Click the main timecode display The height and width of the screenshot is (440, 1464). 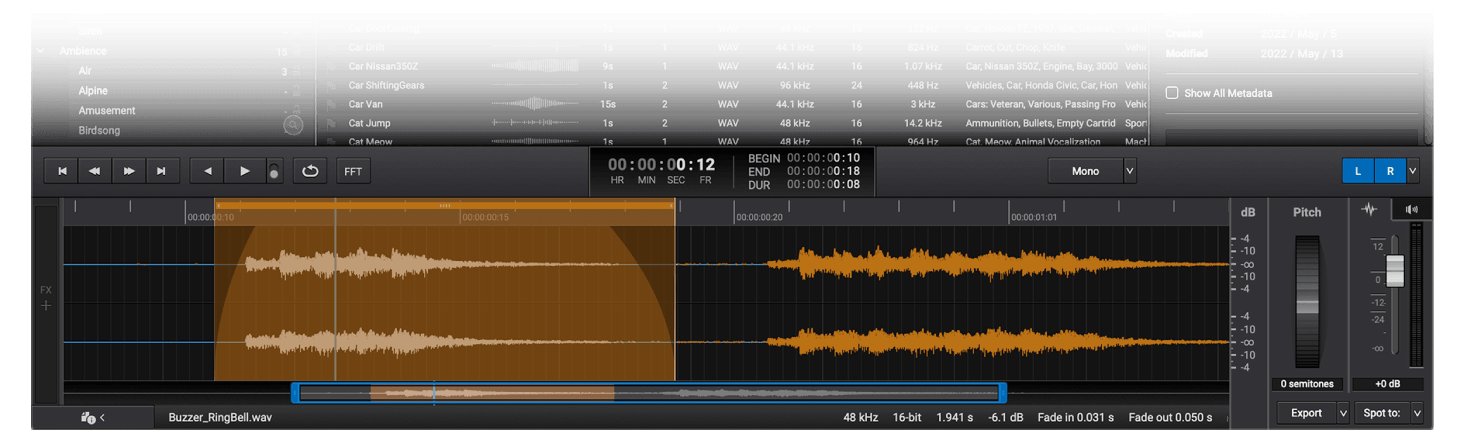pyautogui.click(x=661, y=165)
